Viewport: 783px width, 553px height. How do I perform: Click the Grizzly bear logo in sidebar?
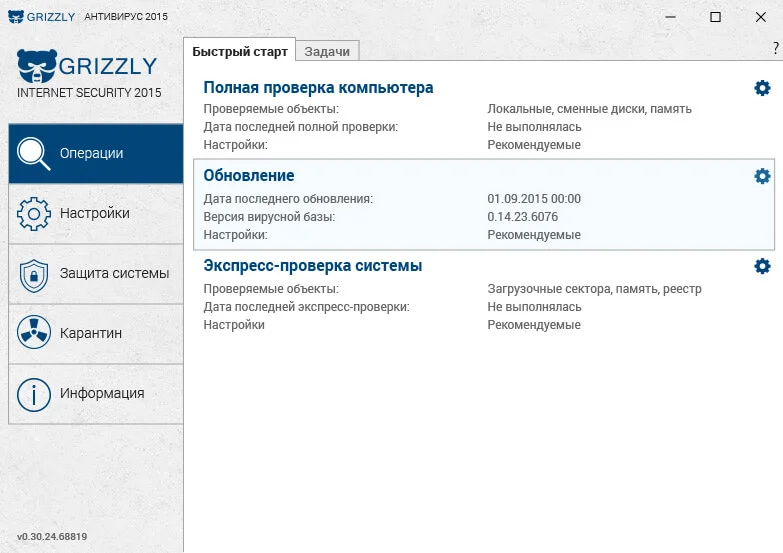pyautogui.click(x=37, y=65)
